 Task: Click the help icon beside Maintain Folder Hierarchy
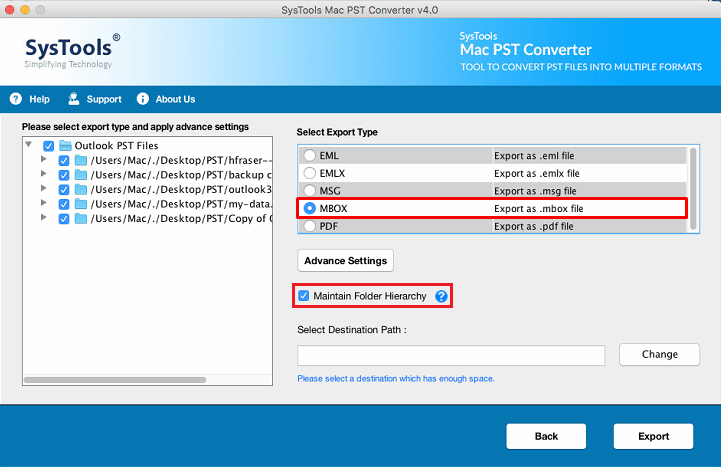pos(441,296)
